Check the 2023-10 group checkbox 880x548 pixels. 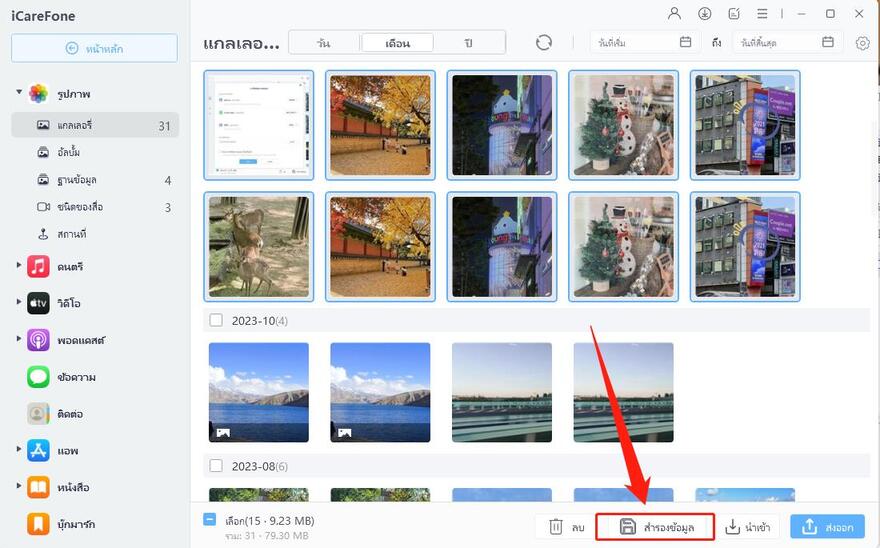(216, 320)
